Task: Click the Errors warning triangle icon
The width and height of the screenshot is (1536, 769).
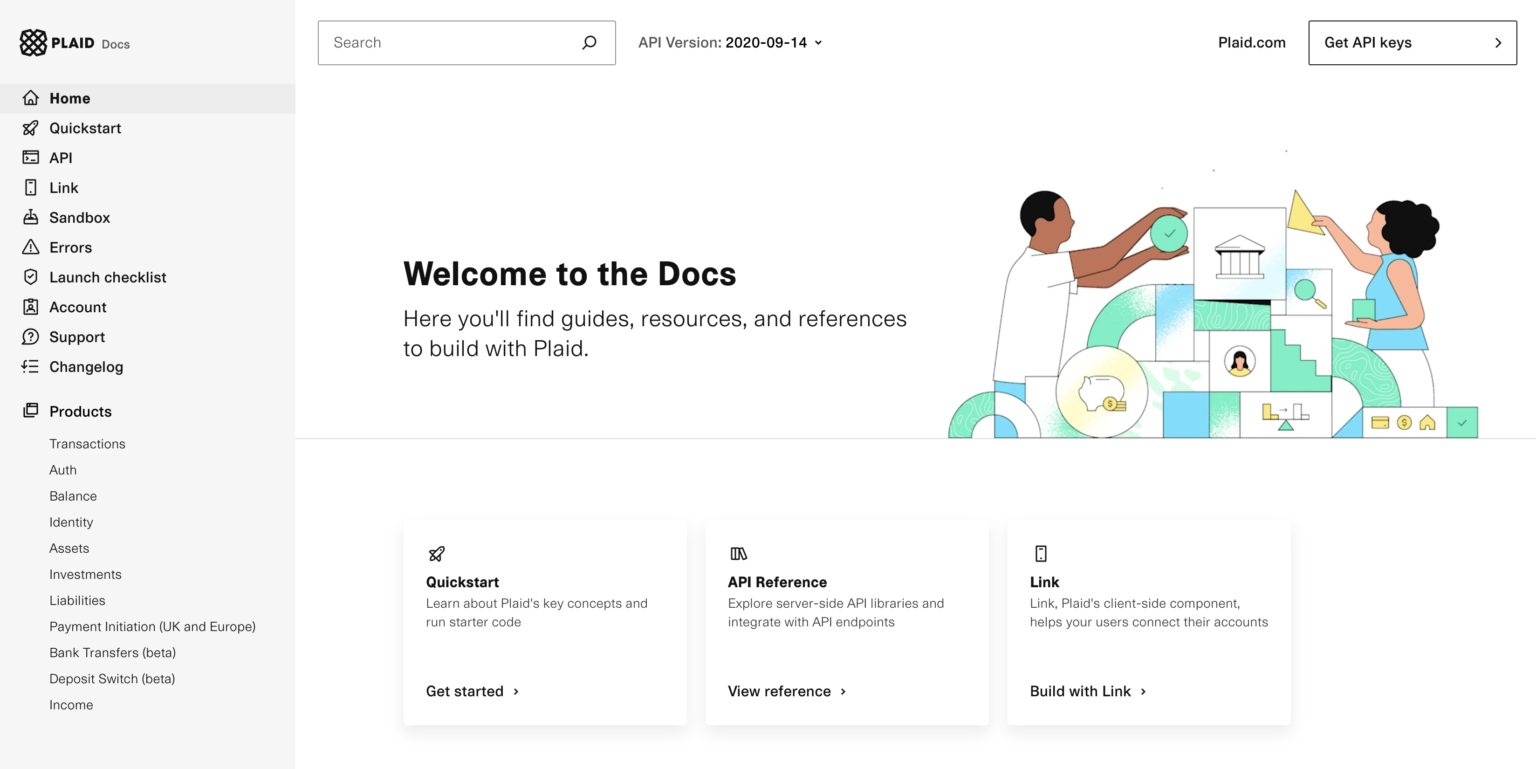Action: click(x=30, y=247)
